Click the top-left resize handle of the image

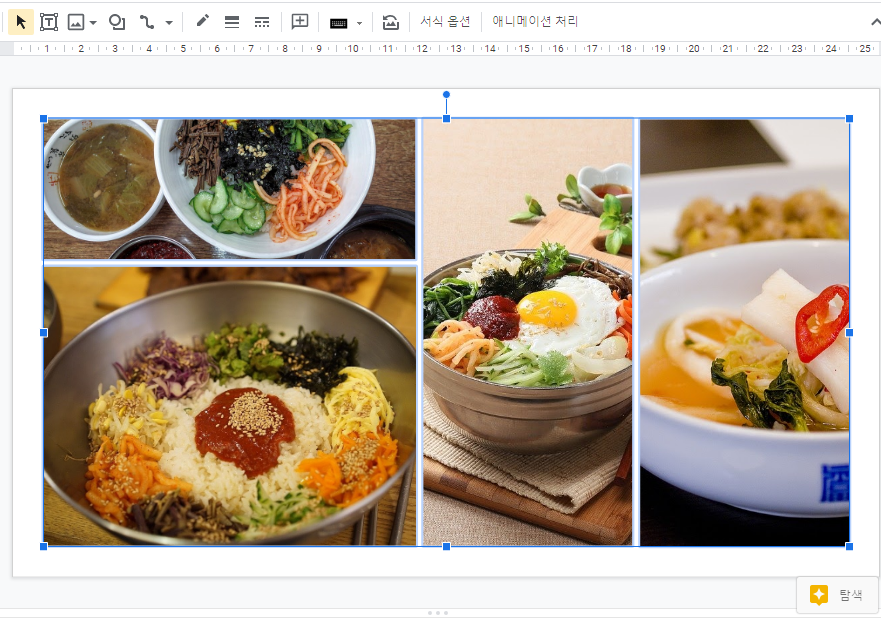click(x=44, y=119)
